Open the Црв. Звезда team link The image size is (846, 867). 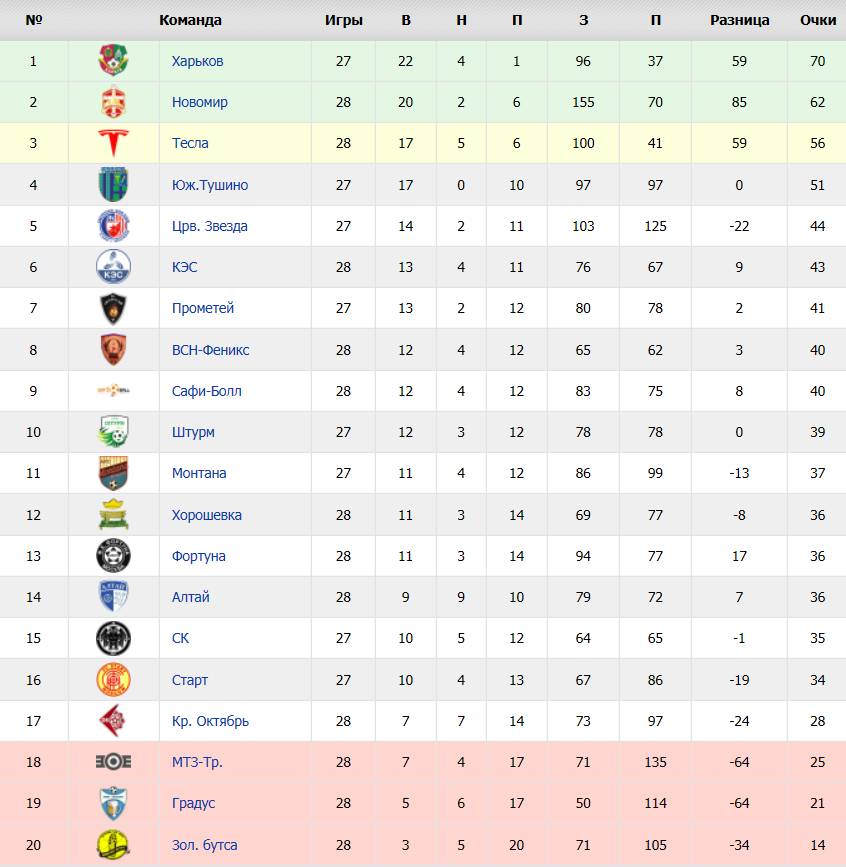point(210,226)
